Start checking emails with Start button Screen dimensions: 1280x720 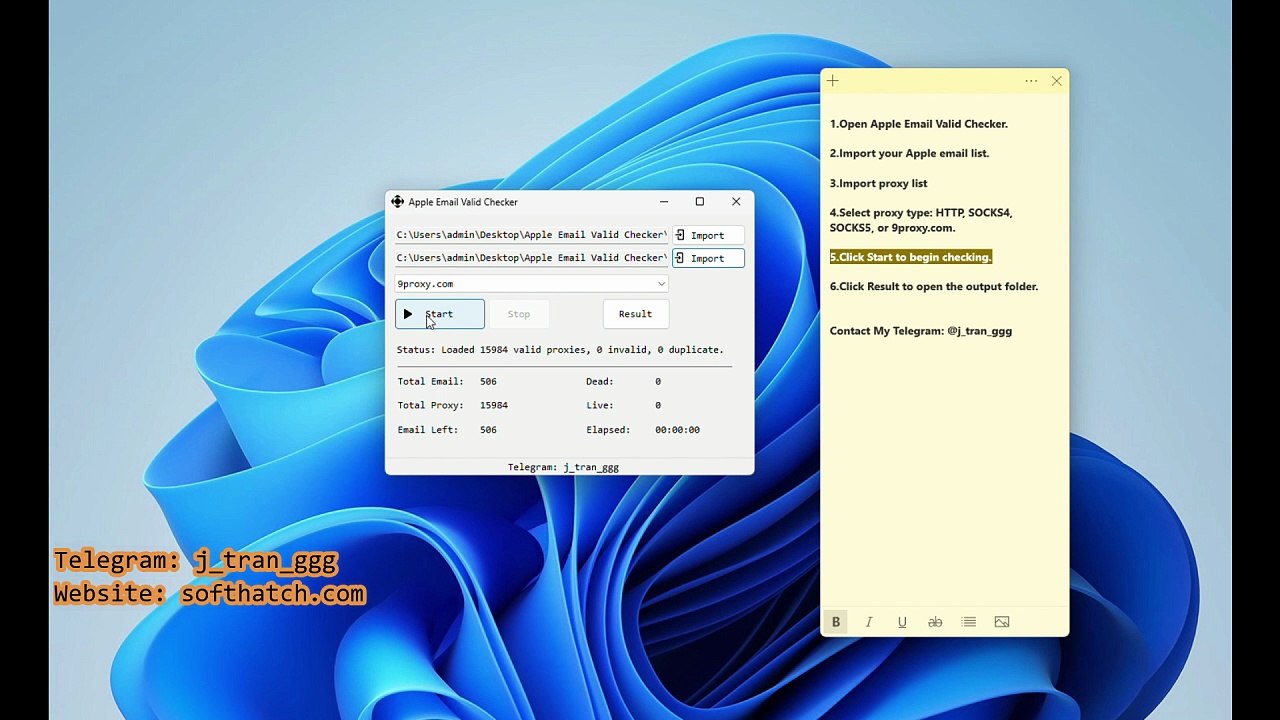440,314
